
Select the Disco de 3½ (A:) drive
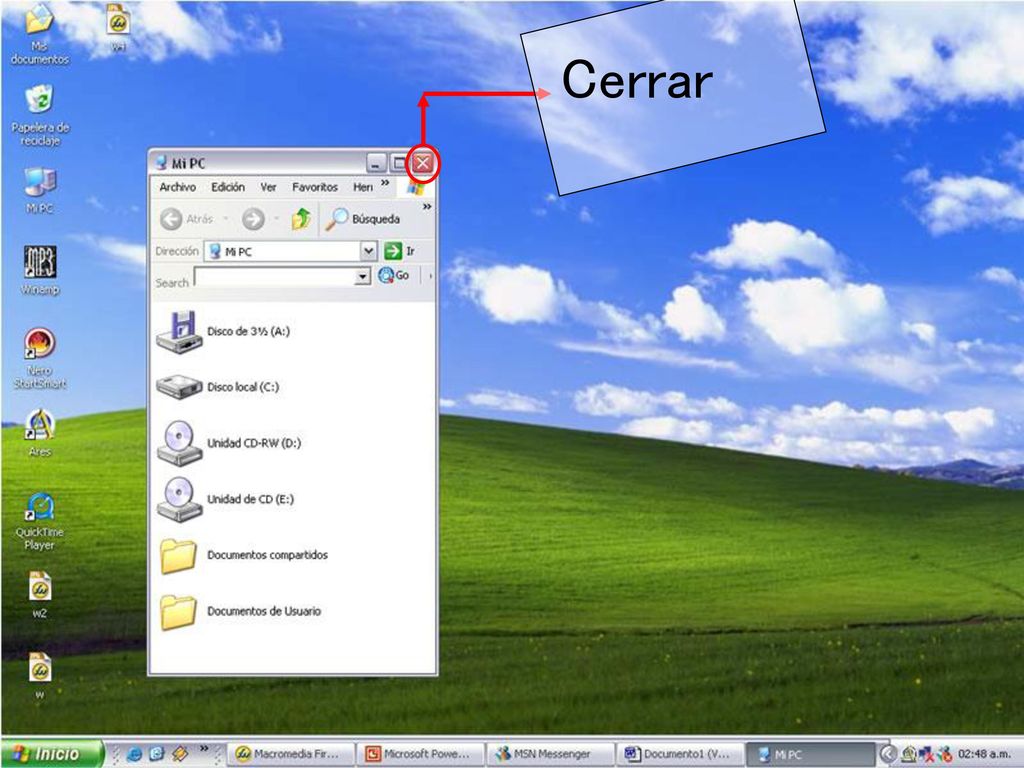tap(224, 332)
